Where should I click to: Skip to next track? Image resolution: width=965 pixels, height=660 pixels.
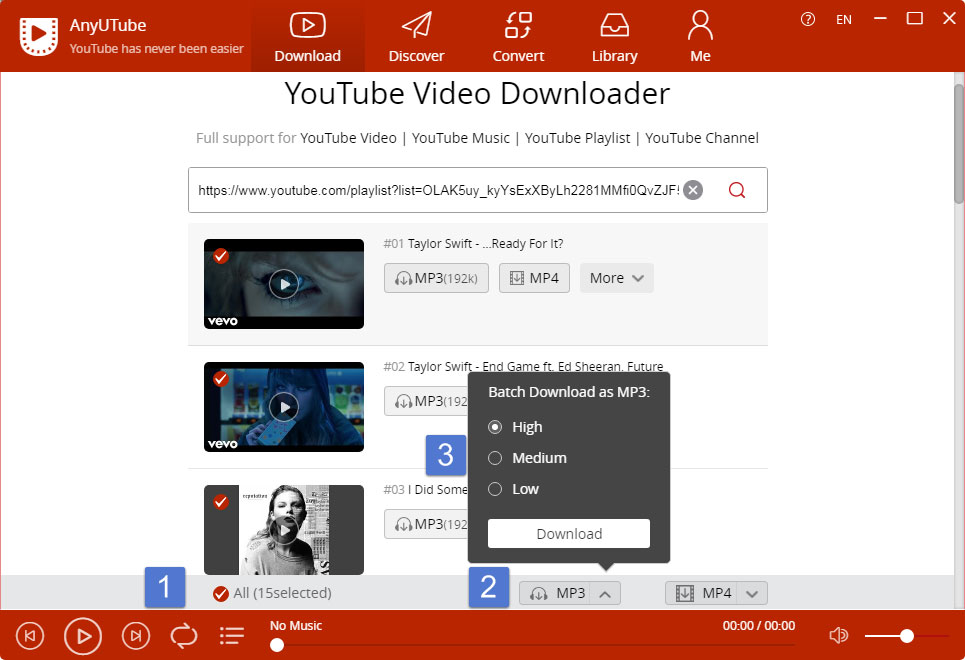click(136, 635)
